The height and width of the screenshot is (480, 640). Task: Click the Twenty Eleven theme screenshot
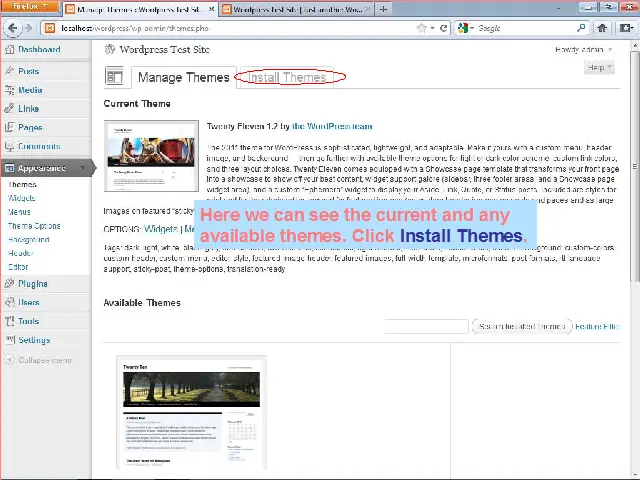coord(151,156)
